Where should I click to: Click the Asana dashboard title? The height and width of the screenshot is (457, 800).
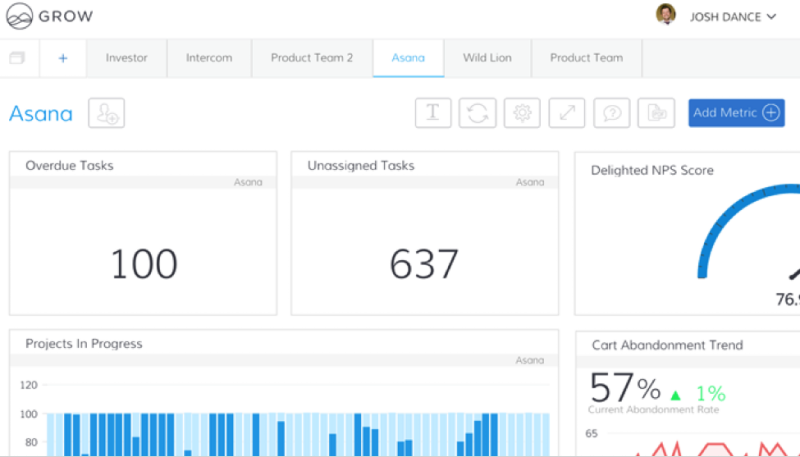(41, 113)
